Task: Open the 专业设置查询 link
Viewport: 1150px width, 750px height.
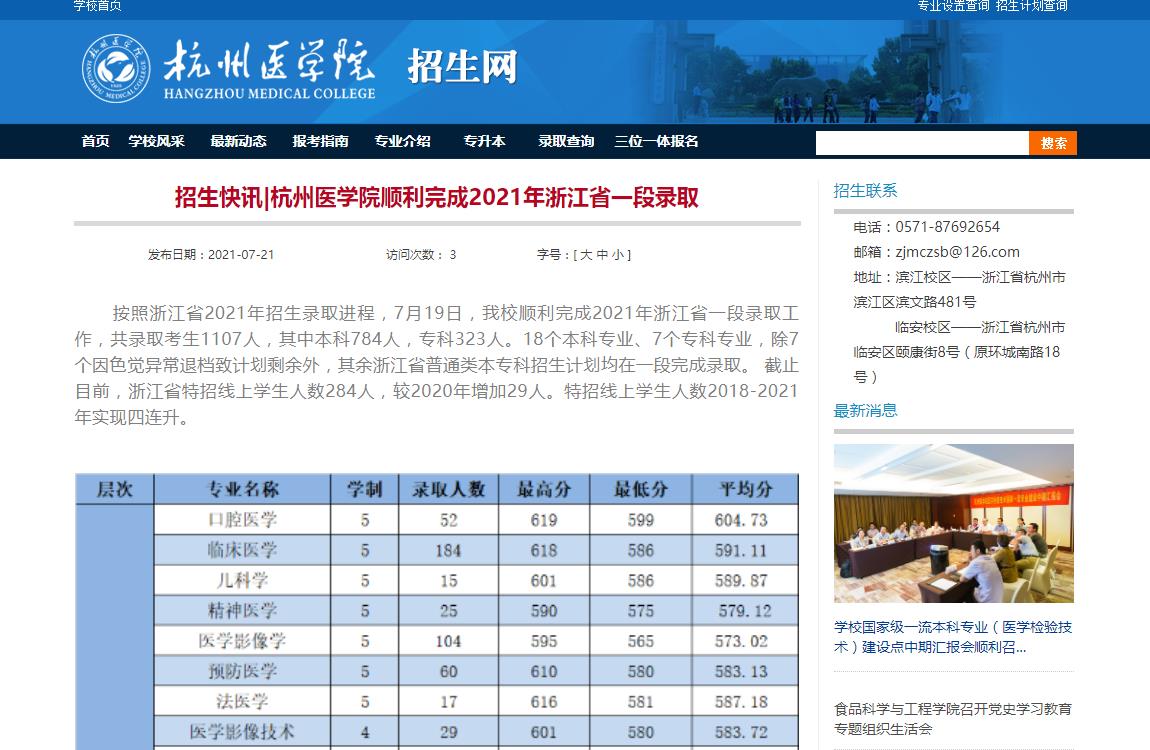Action: click(953, 6)
